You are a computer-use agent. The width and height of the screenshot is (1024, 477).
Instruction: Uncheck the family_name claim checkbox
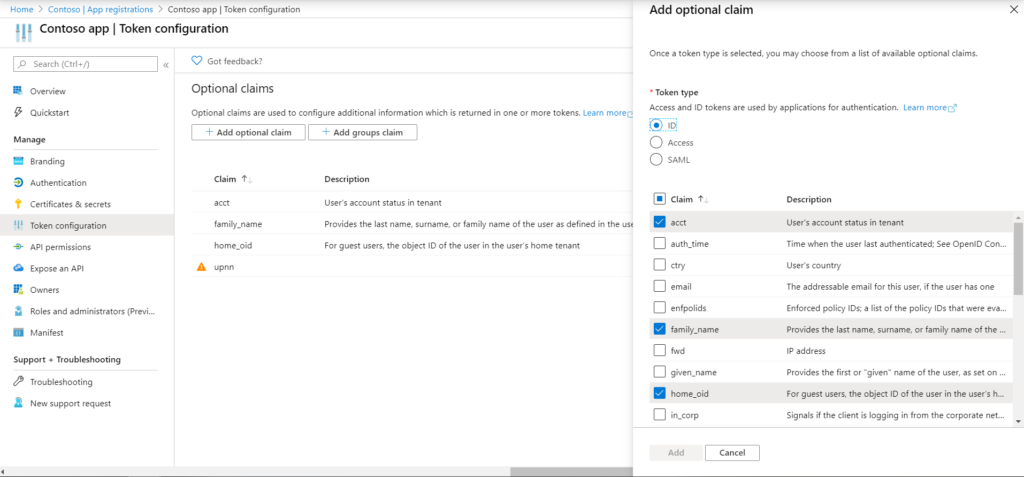[659, 329]
